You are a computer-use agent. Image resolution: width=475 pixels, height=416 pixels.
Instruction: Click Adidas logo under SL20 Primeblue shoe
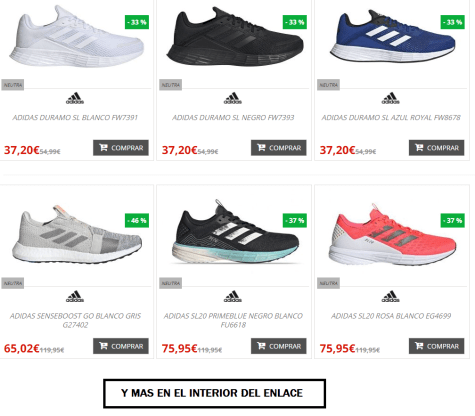233,296
